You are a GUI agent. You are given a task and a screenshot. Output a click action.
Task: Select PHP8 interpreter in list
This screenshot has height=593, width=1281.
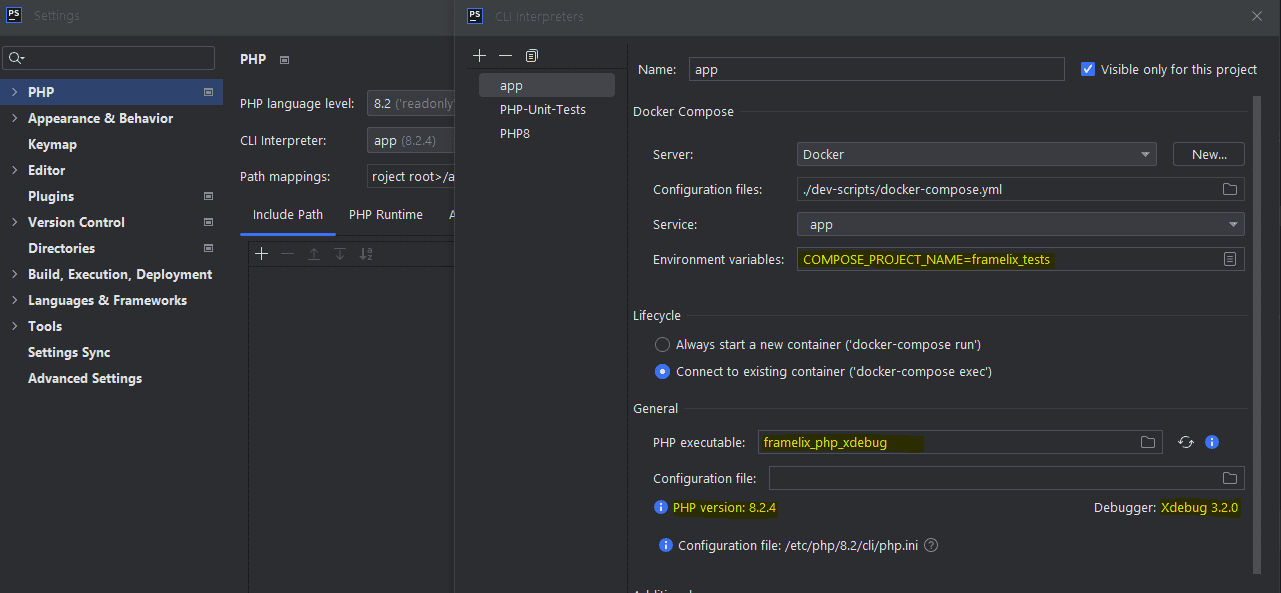click(x=515, y=133)
